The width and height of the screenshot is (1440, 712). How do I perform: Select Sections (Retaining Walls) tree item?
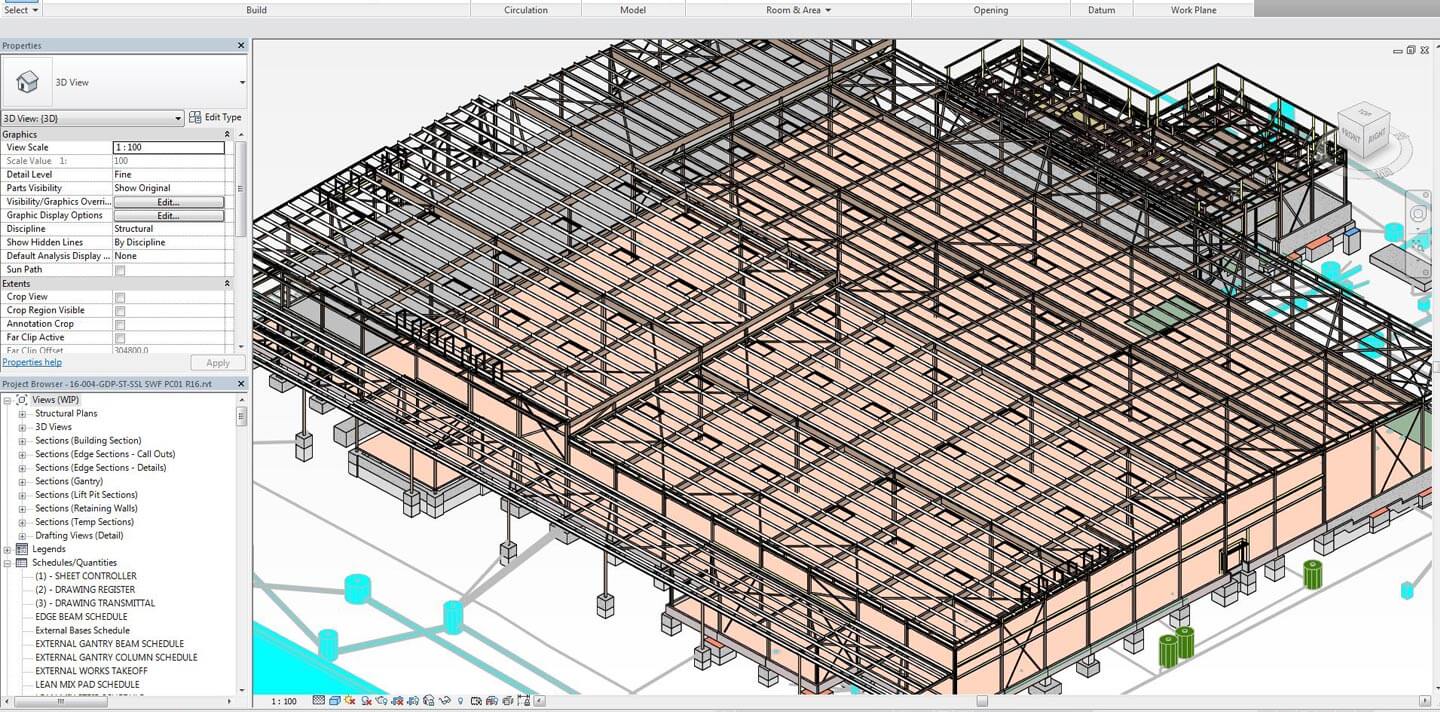(86, 509)
